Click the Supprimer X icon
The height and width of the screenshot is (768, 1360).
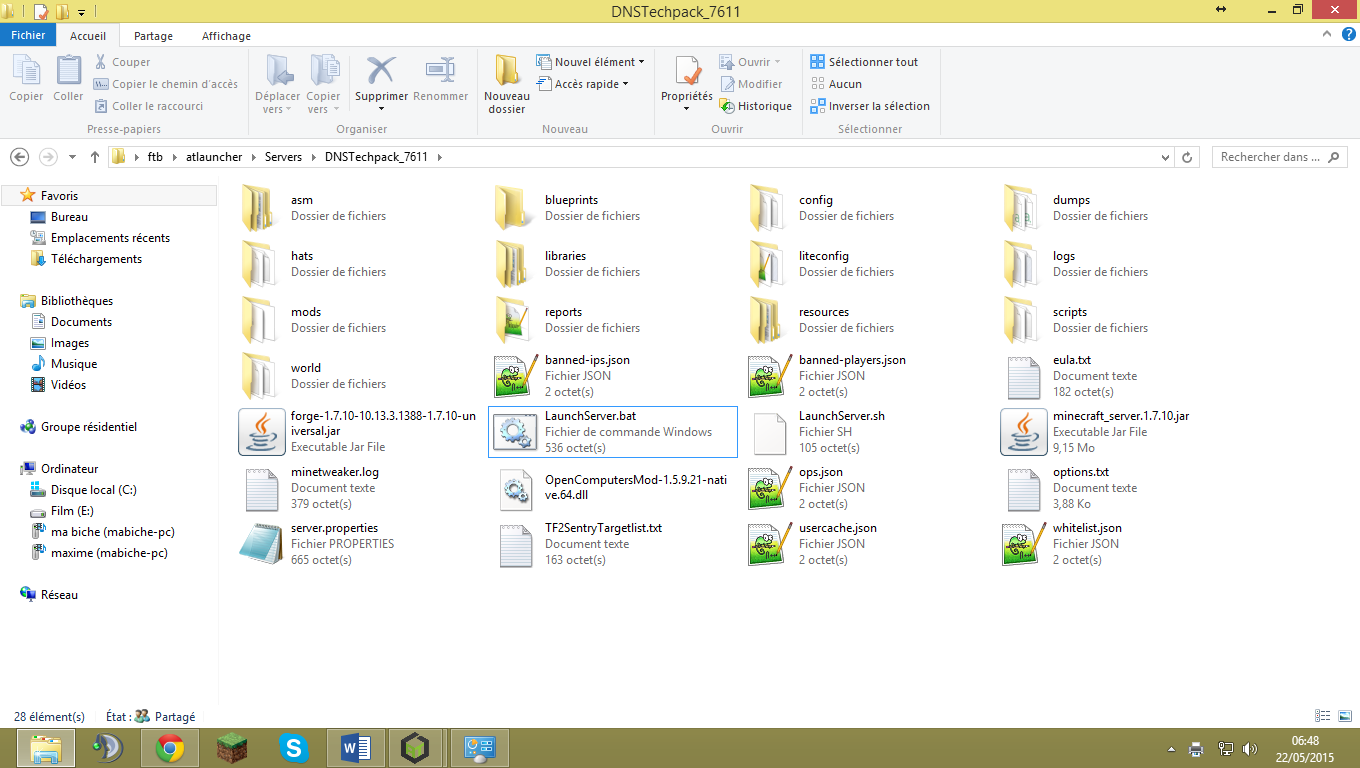[381, 71]
